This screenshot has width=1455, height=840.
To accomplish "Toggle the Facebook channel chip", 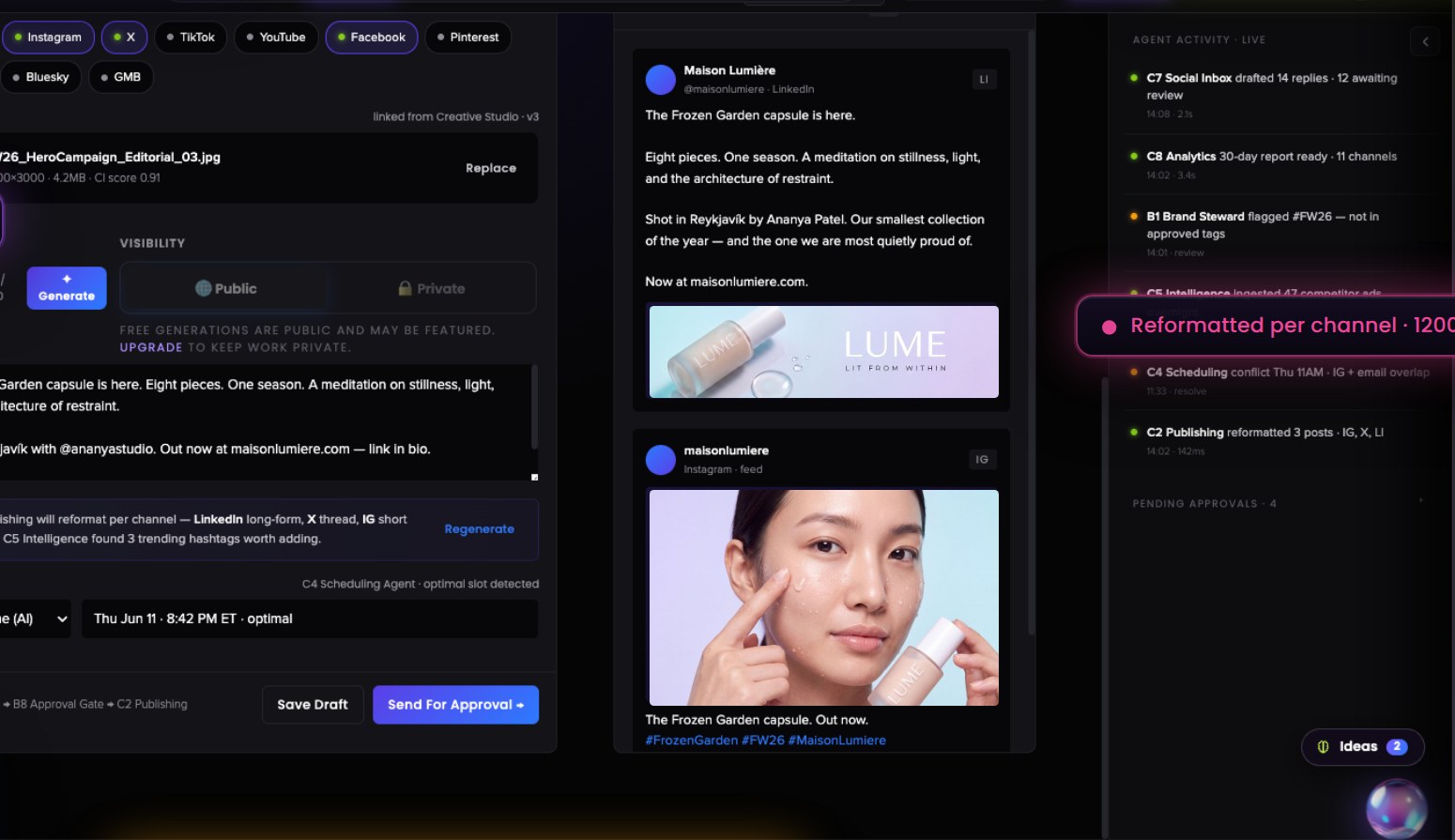I will click(372, 38).
